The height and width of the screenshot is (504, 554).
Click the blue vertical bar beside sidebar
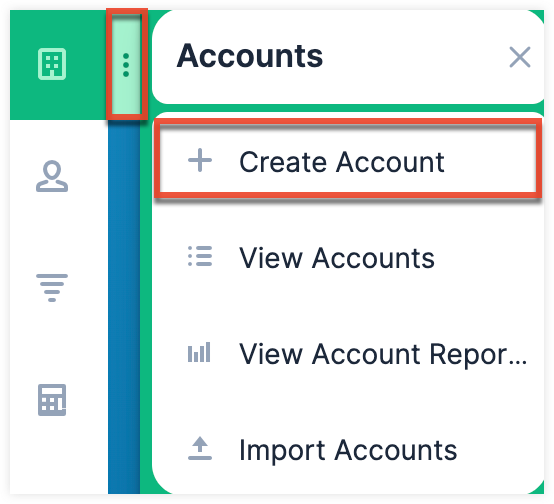point(124,307)
